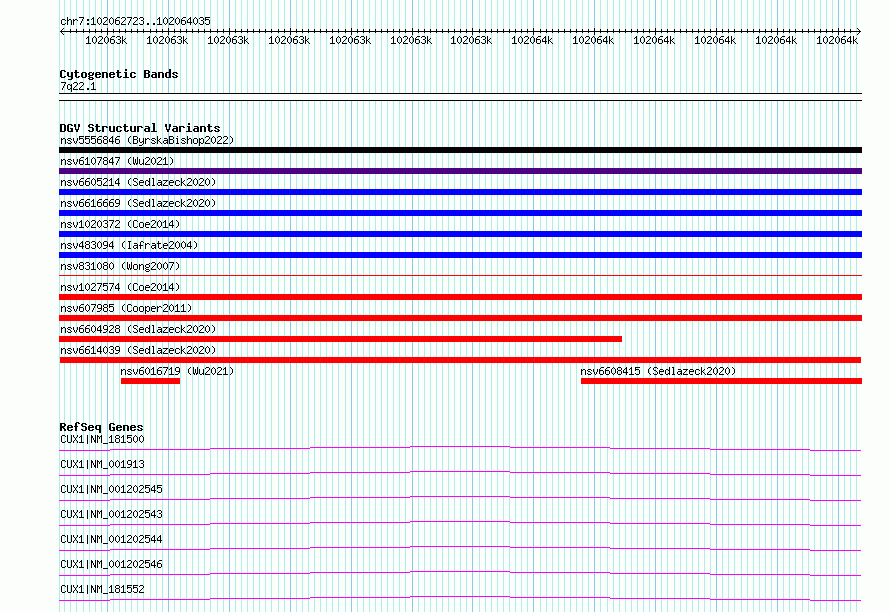The width and height of the screenshot is (890, 612).
Task: Open transcript CUX1|NM_001202545 label
Action: pyautogui.click(x=111, y=489)
